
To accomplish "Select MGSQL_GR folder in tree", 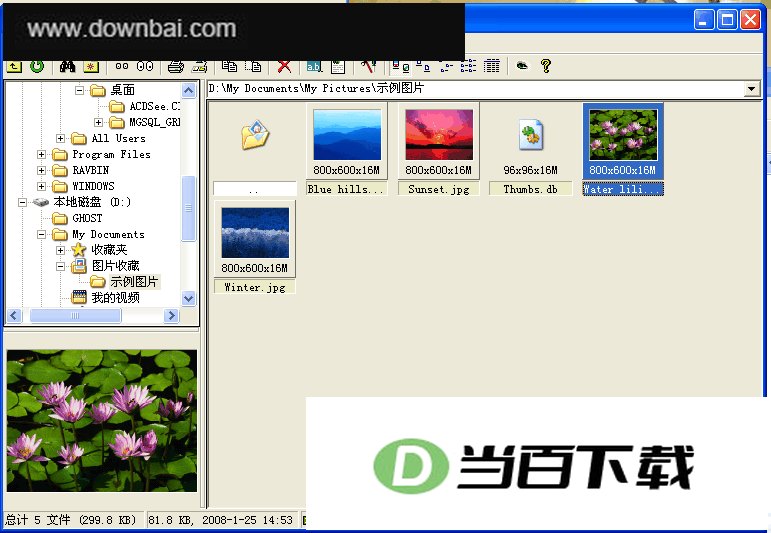I will (154, 122).
